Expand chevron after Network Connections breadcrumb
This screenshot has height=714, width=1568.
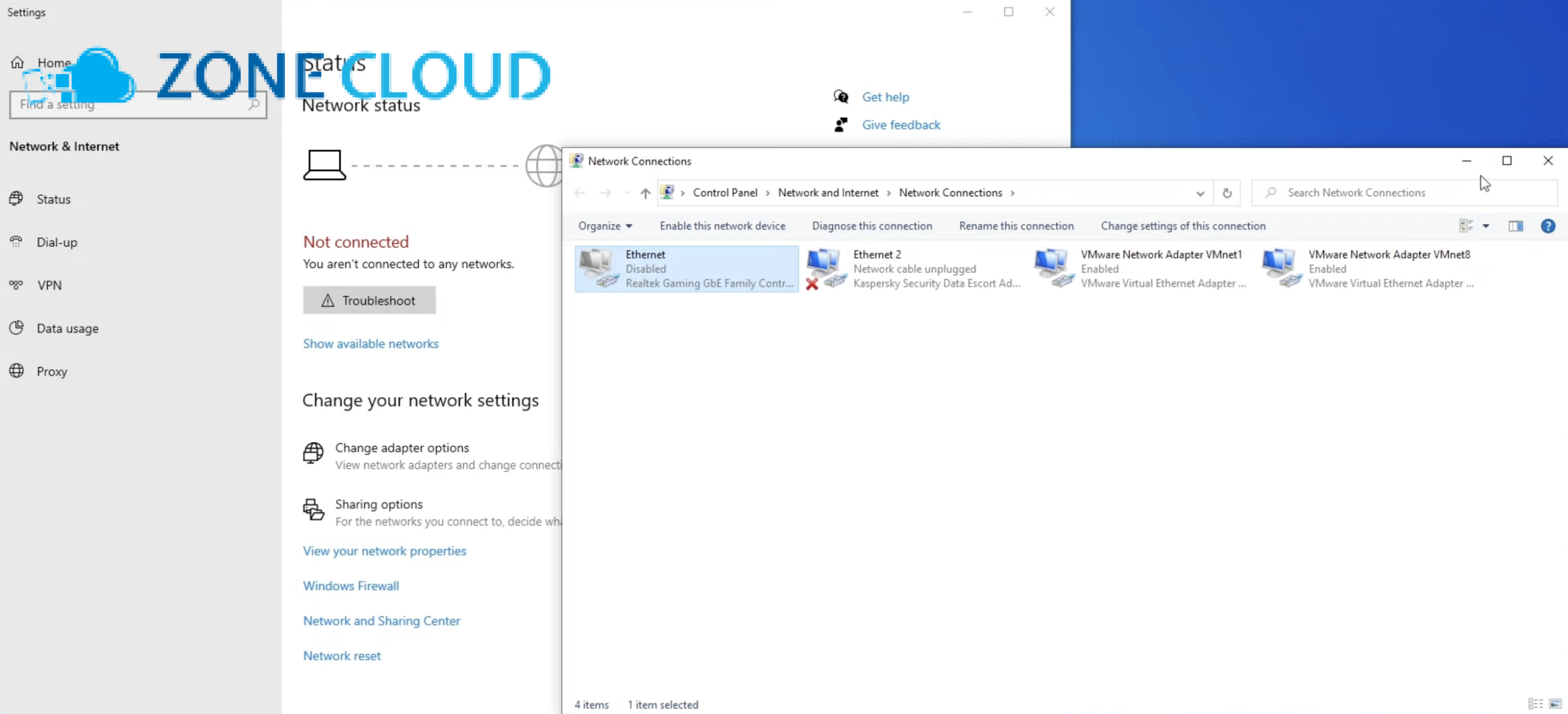[x=1012, y=193]
